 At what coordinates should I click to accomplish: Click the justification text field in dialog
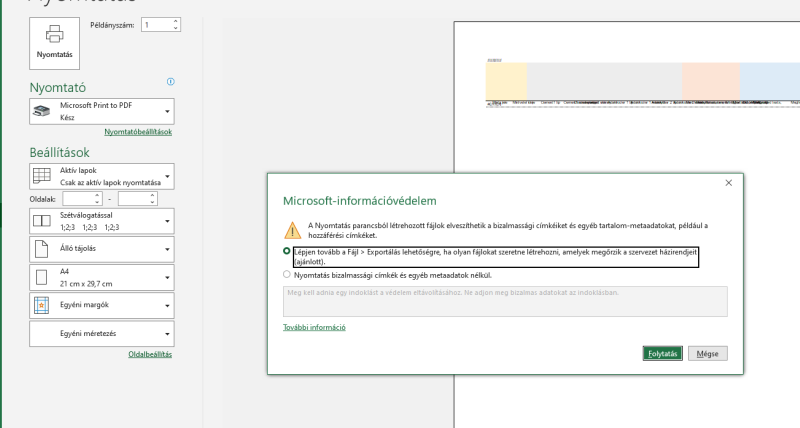pos(505,301)
